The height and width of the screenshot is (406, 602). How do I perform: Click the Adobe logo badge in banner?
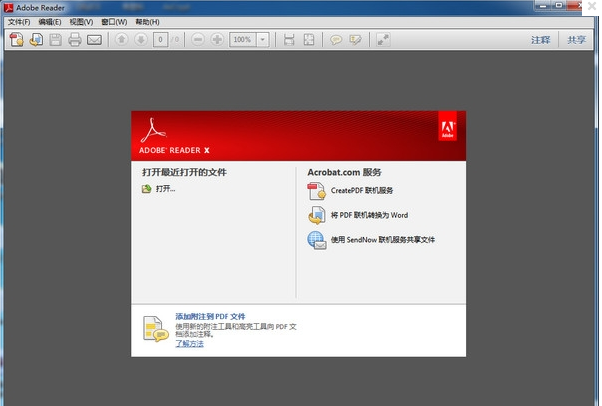(x=447, y=126)
